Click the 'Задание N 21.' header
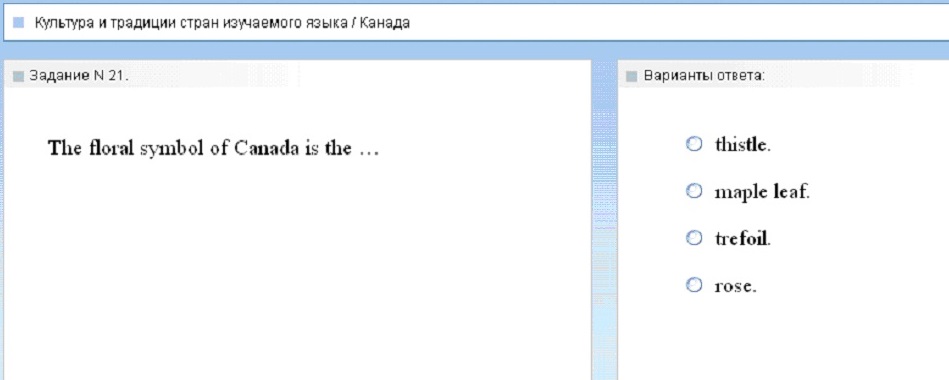This screenshot has height=380, width=949. coord(79,76)
